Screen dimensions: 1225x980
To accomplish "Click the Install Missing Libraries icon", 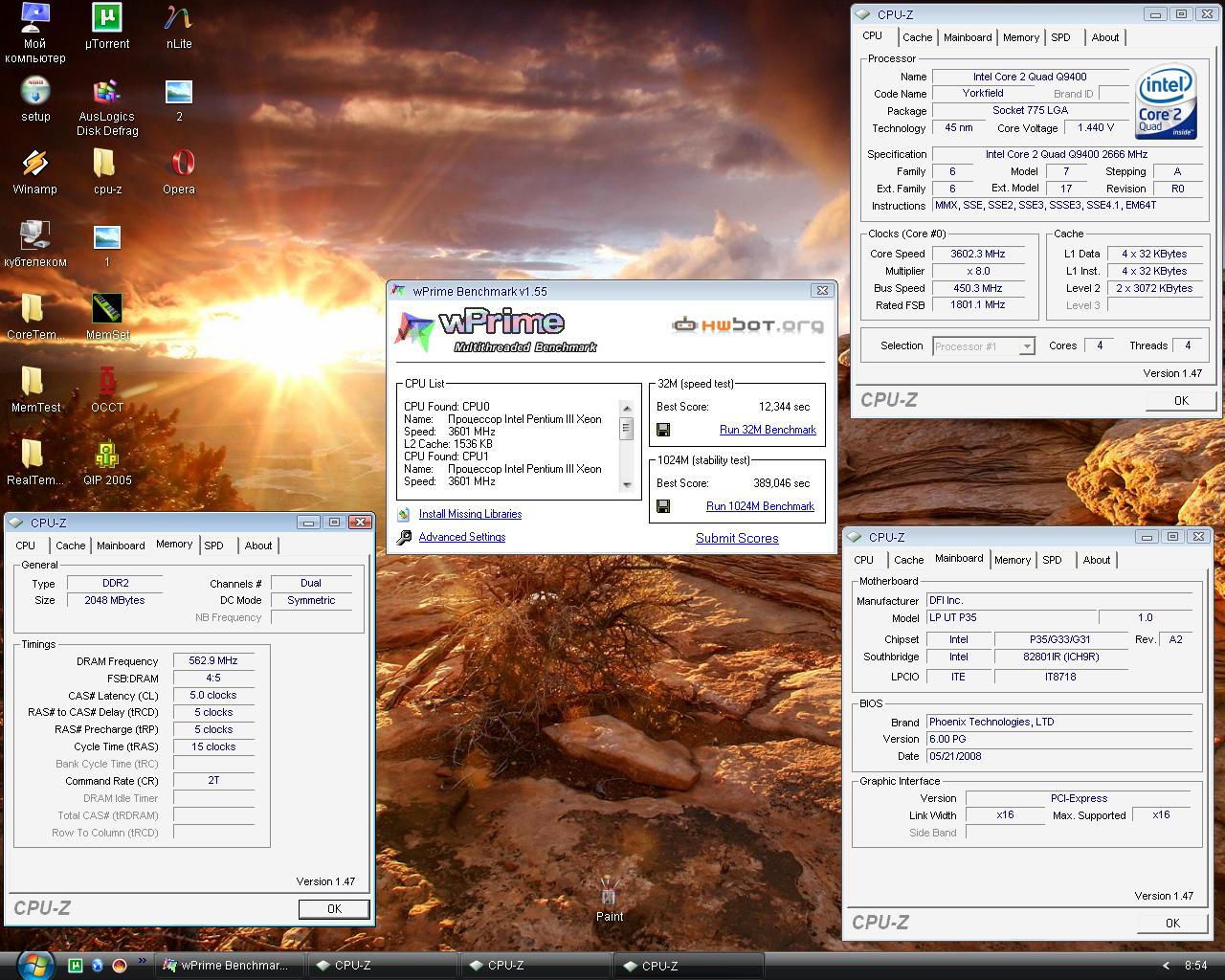I will point(404,515).
